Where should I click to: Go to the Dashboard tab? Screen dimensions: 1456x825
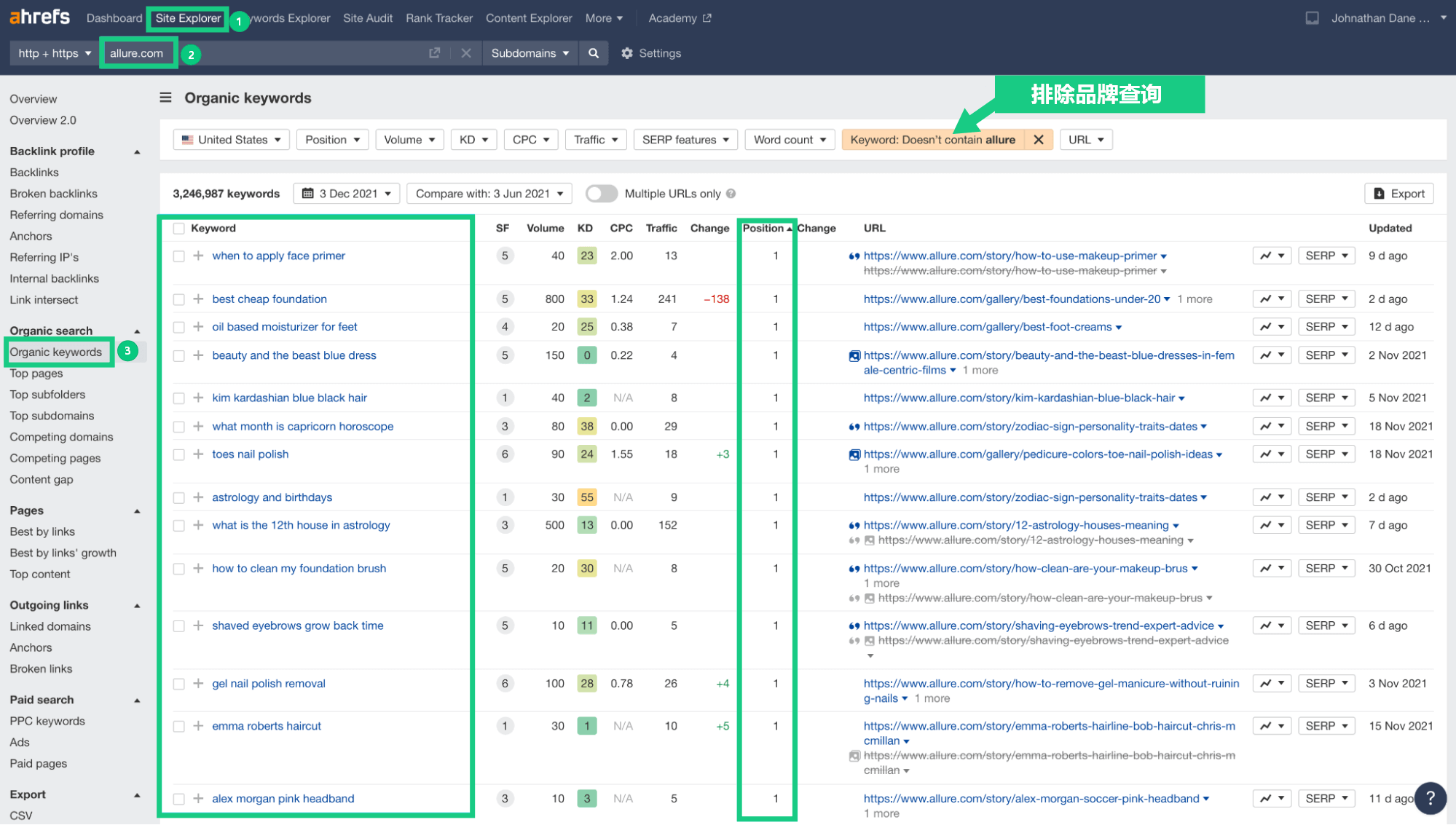[x=114, y=18]
